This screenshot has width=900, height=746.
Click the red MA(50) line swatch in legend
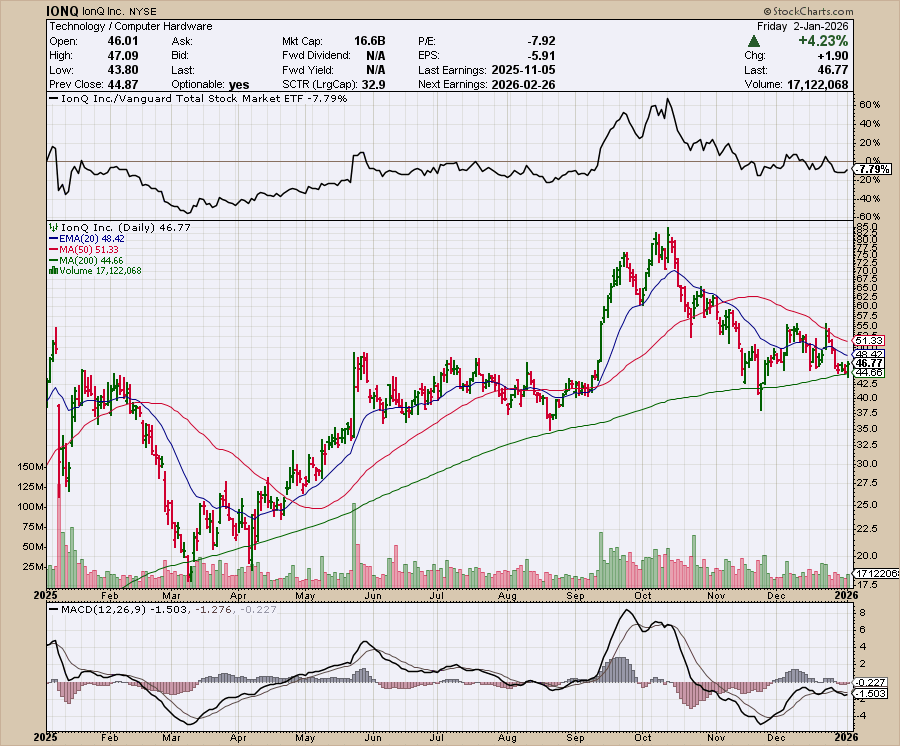54,250
